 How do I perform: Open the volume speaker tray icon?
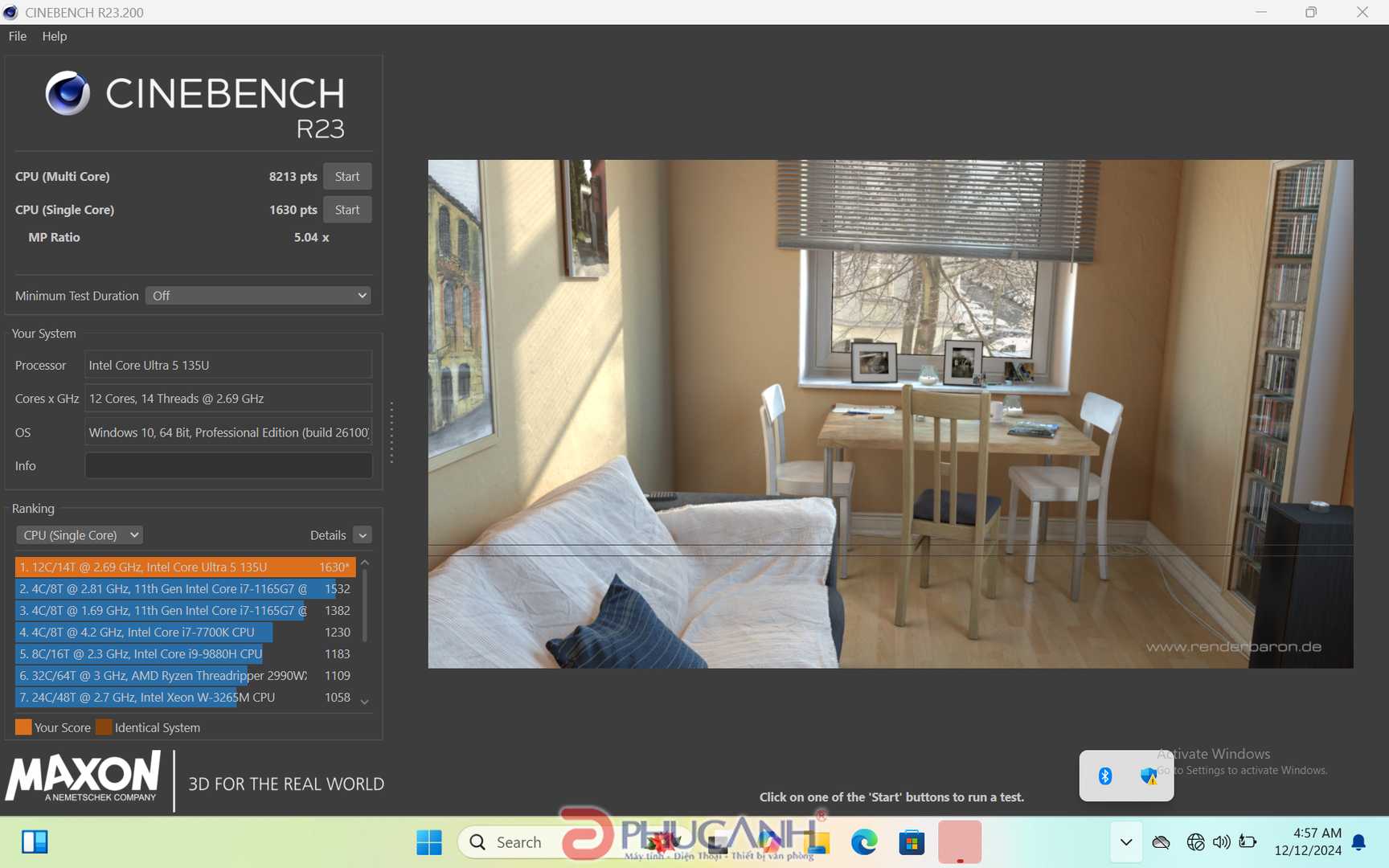coord(1221,842)
